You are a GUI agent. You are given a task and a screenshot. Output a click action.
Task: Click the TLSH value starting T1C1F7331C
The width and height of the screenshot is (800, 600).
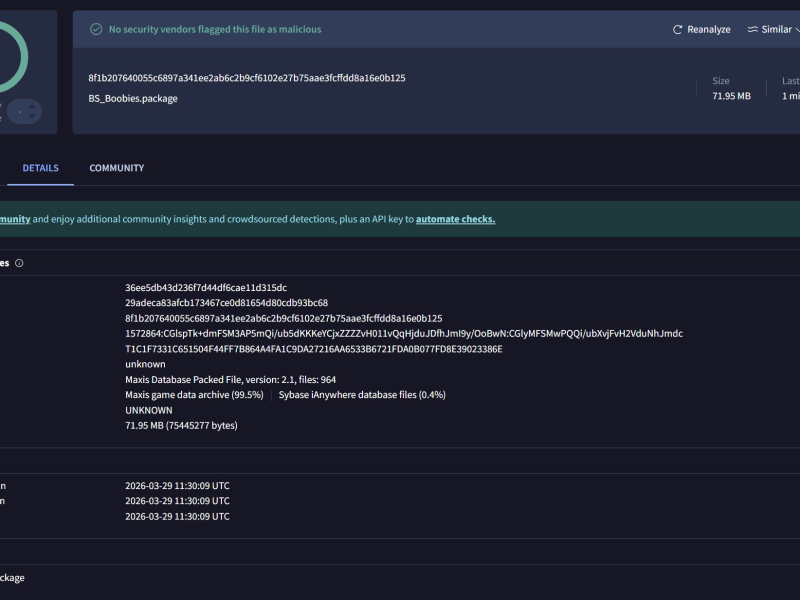click(313, 349)
